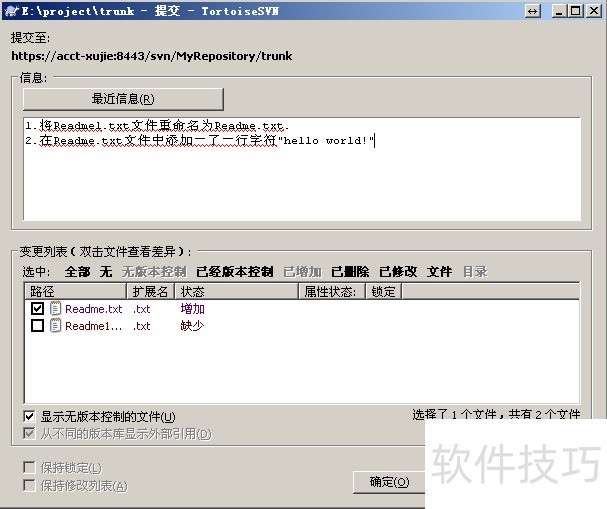Screen dimensions: 607x509
Task: Select 已修改 filter link
Action: coord(398,272)
